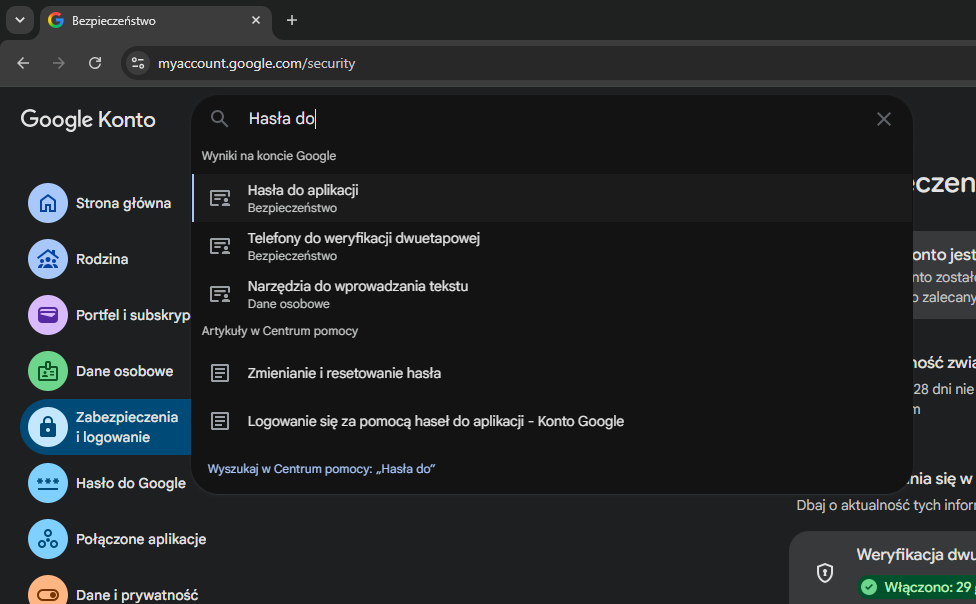Click Wyszukaj w Centrum pomocy link
This screenshot has height=604, width=976.
pyautogui.click(x=321, y=469)
